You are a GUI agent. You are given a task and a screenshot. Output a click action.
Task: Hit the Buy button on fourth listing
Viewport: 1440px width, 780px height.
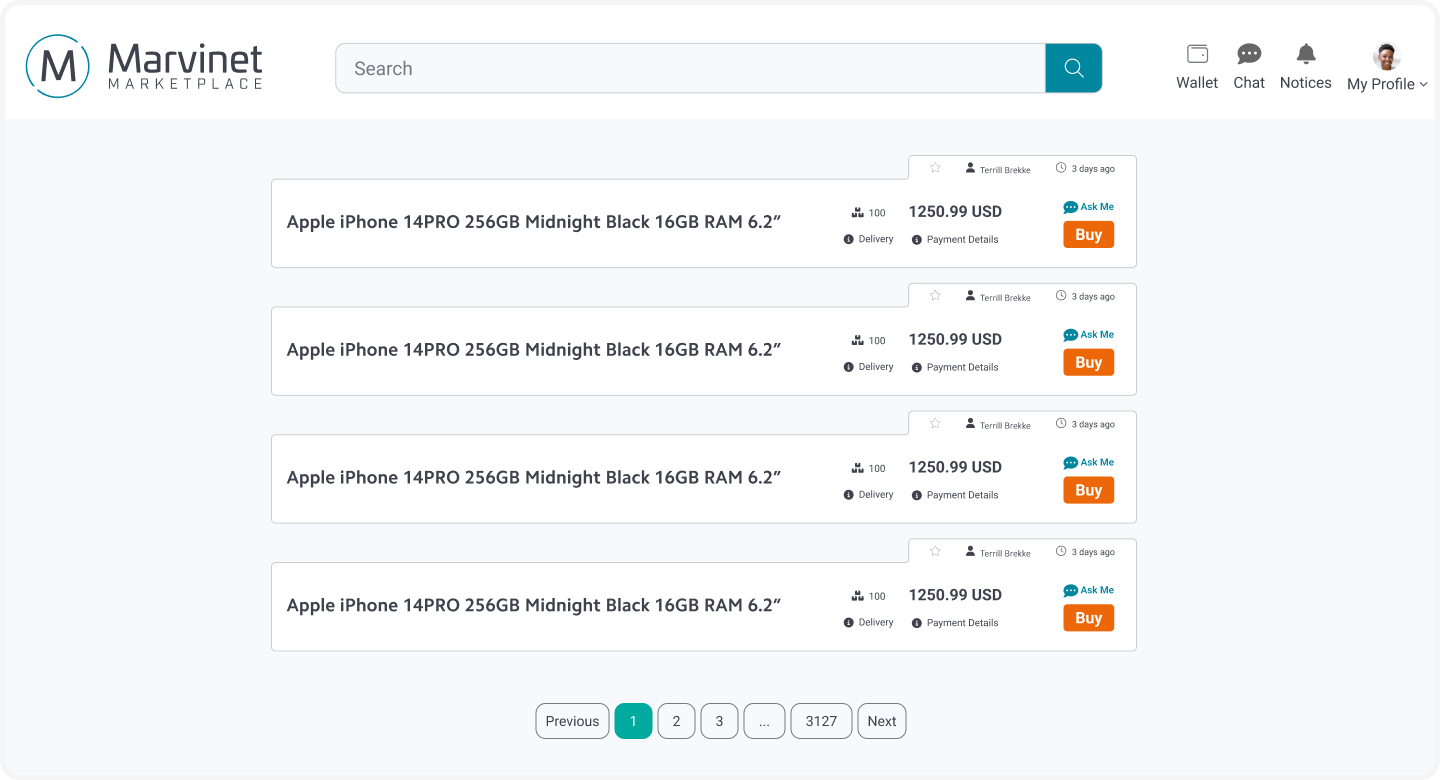(x=1088, y=618)
